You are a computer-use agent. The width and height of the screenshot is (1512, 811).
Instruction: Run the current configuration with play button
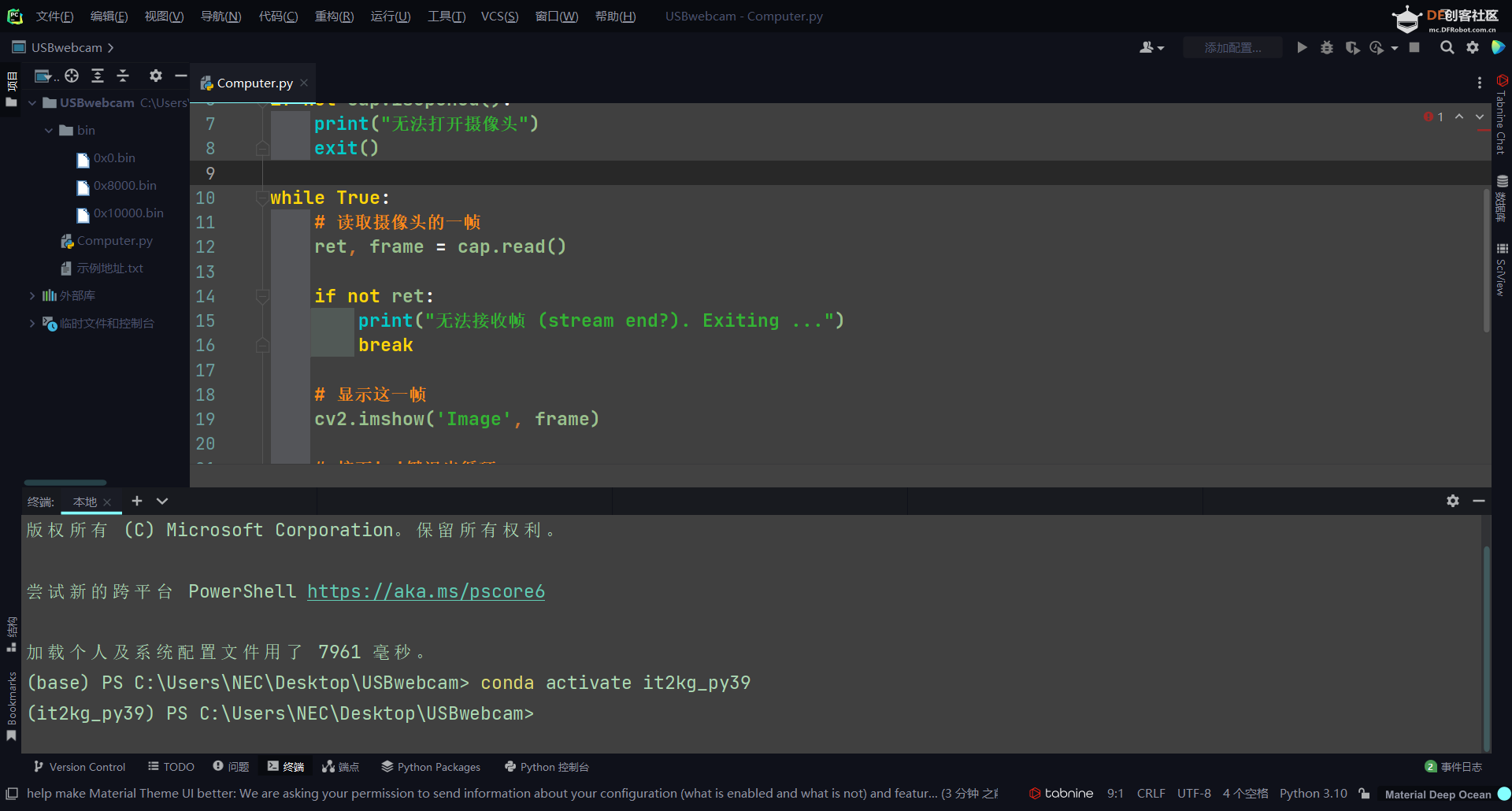click(1302, 48)
